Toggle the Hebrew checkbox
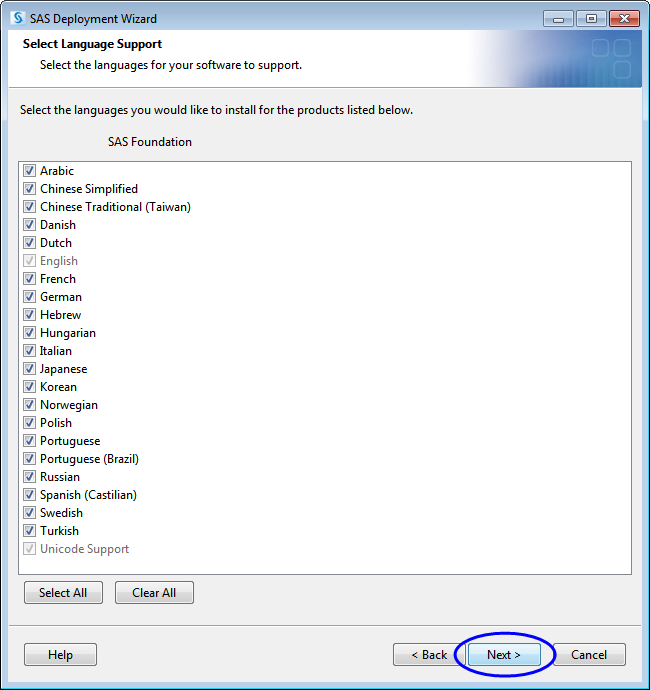Screen dimensions: 650x690 [29, 315]
